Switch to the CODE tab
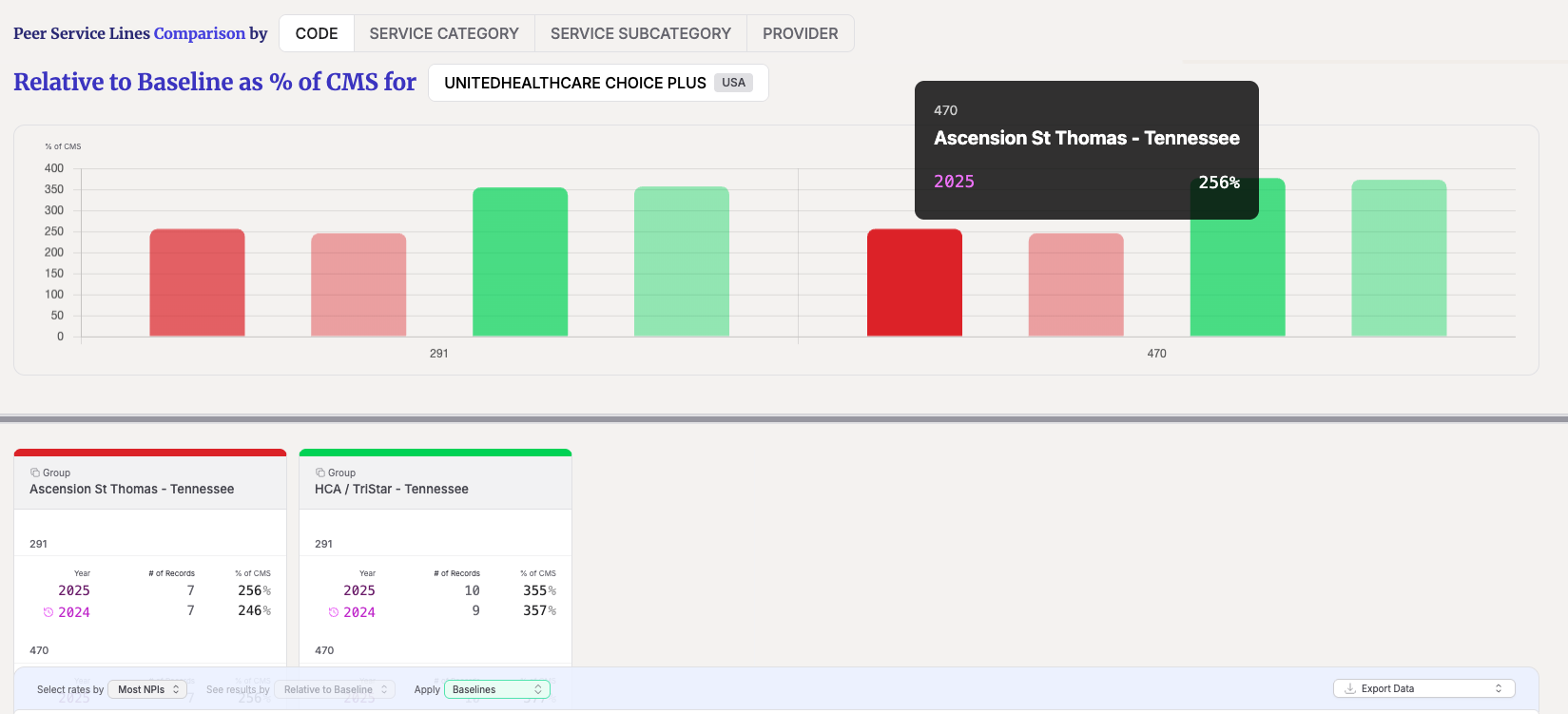Screen dimensions: 1568x714 click(317, 33)
